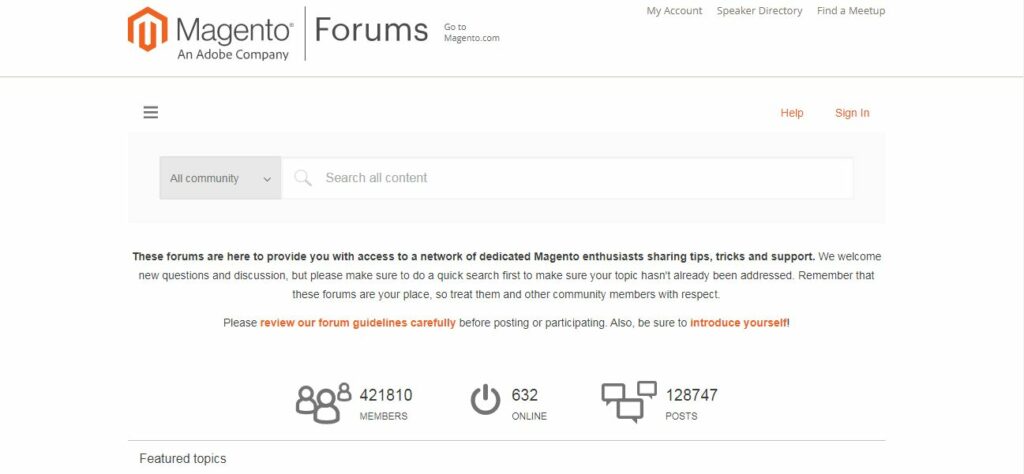This screenshot has width=1024, height=474.
Task: Click the Help link
Action: pos(792,113)
